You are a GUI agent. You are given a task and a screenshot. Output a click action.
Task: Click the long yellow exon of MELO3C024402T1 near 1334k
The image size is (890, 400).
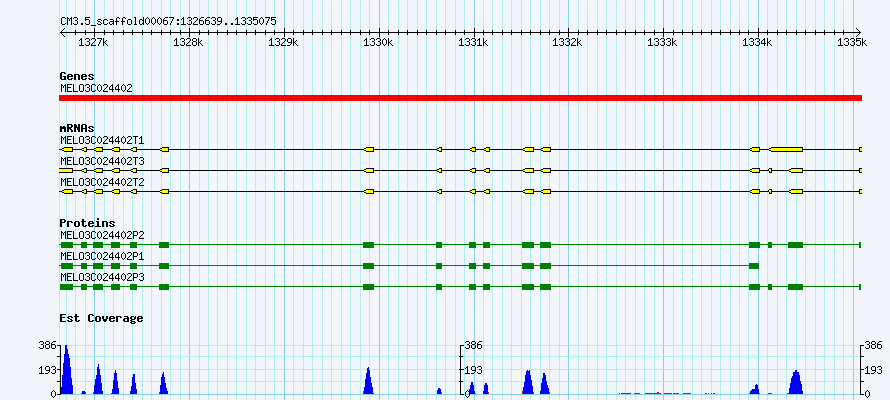click(x=786, y=149)
